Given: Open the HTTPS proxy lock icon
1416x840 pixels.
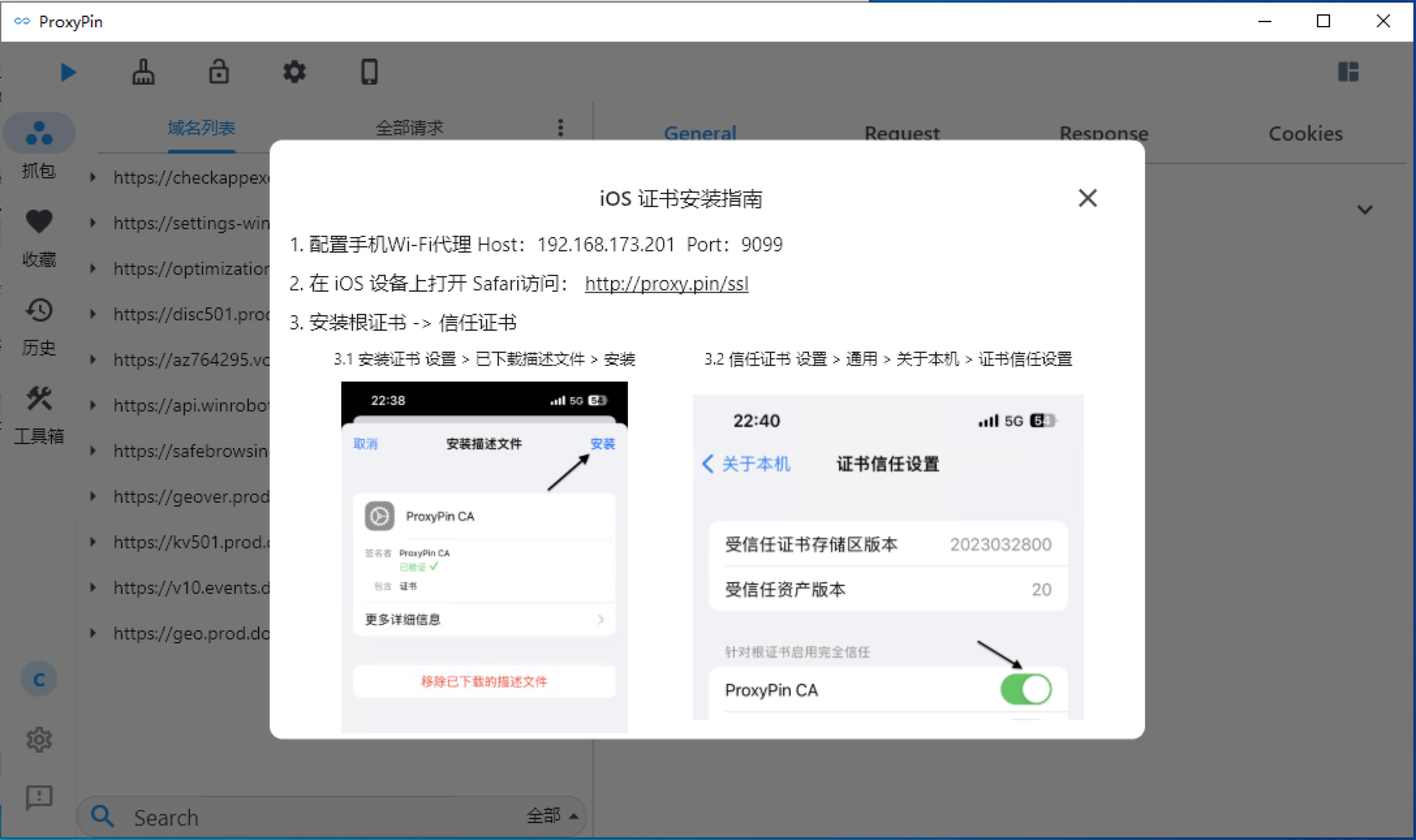Looking at the screenshot, I should tap(219, 72).
